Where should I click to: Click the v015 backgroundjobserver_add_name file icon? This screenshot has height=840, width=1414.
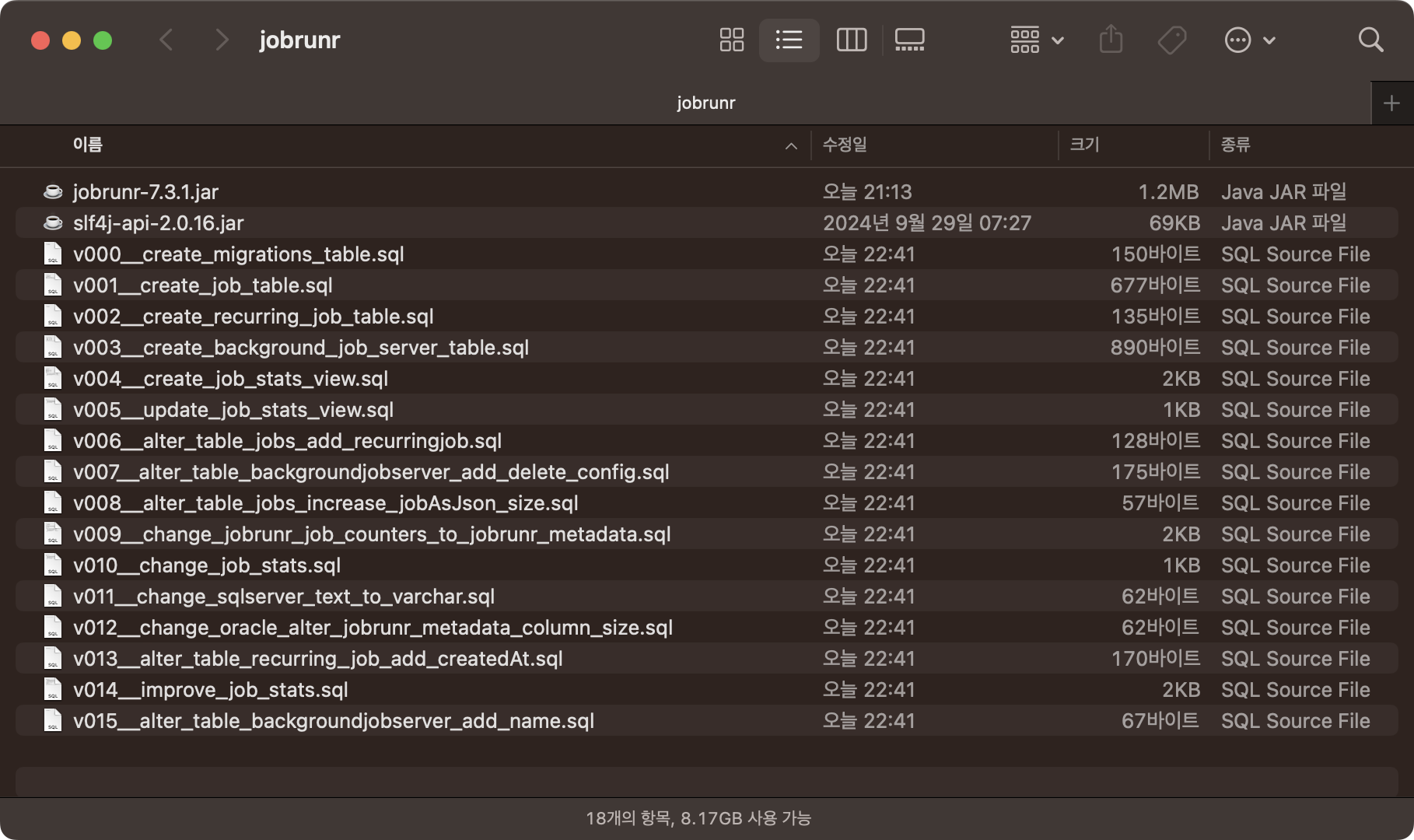click(53, 720)
